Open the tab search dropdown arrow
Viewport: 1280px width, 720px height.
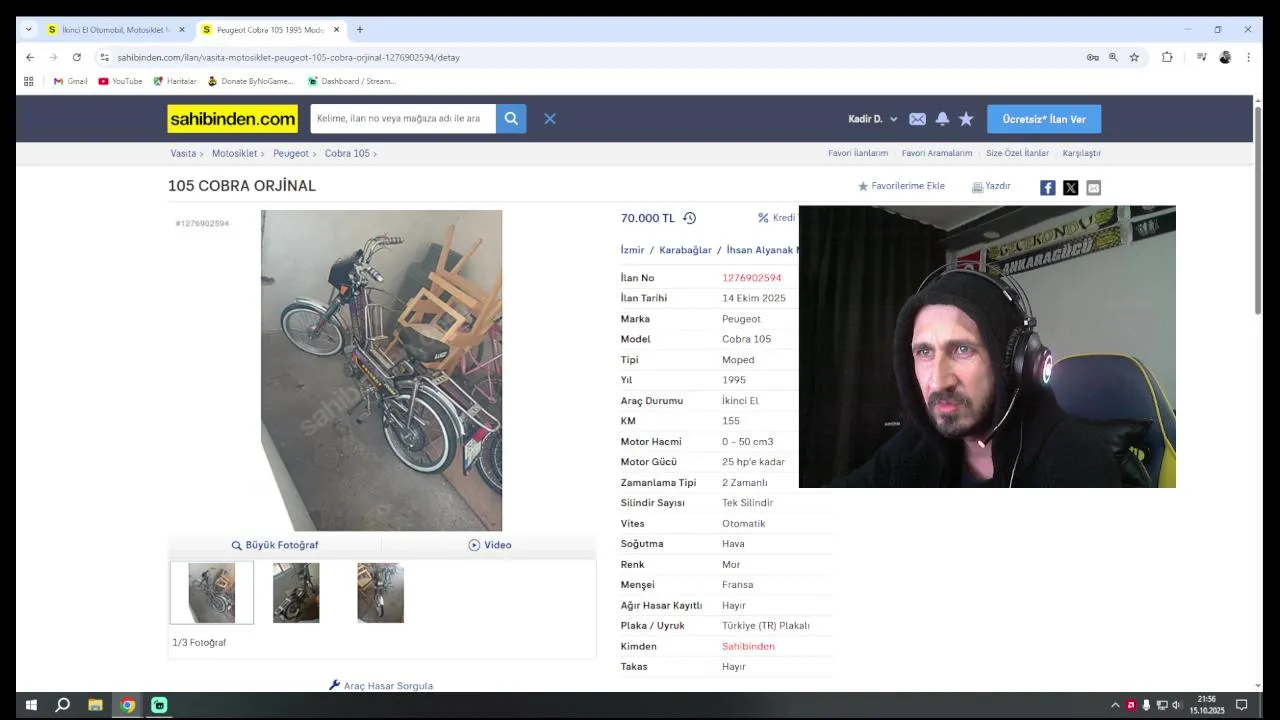28,29
